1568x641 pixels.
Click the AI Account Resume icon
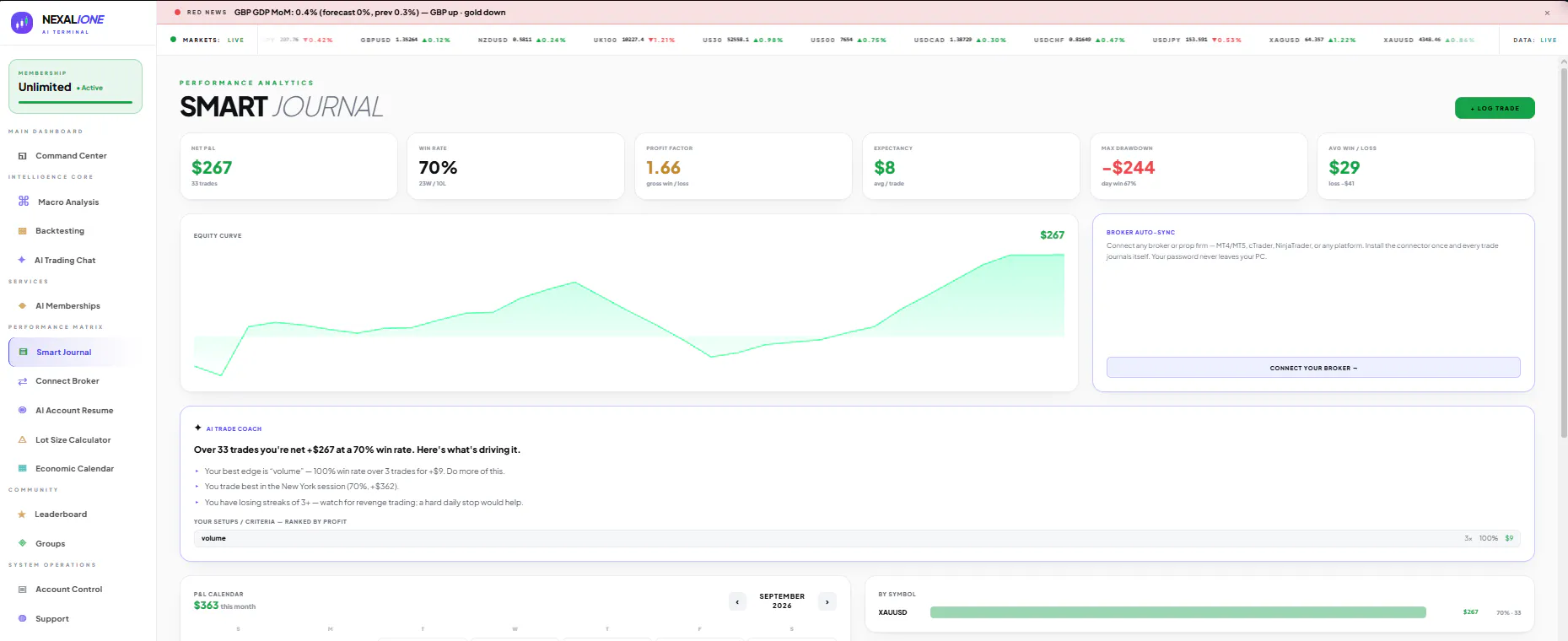23,410
